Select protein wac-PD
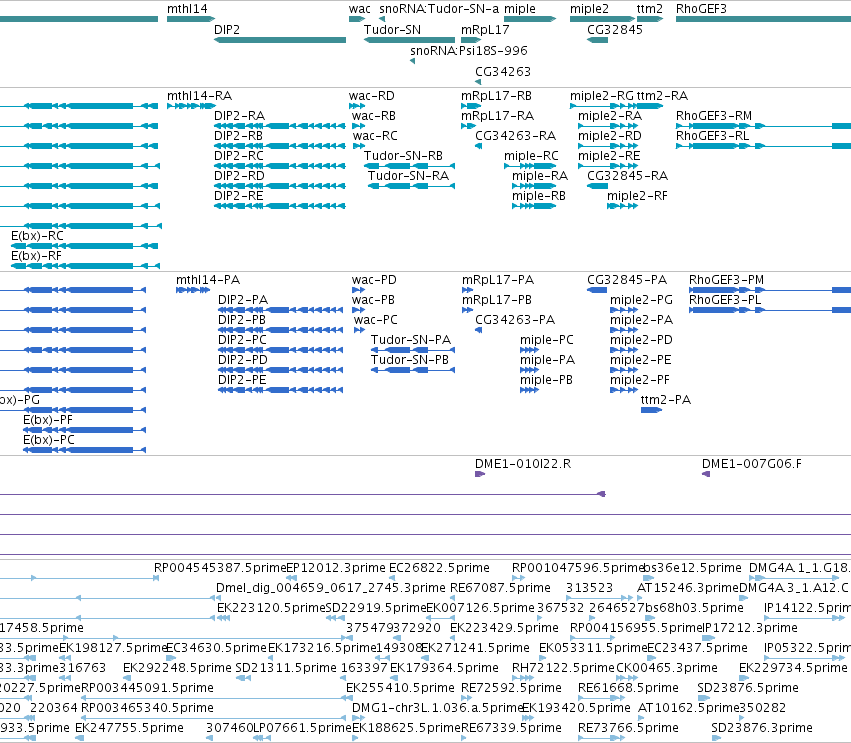 [x=374, y=280]
